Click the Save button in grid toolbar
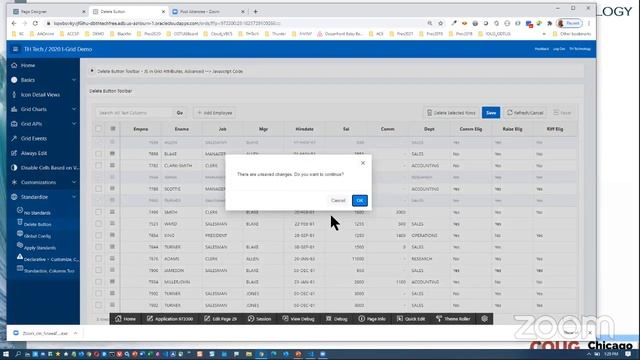The width and height of the screenshot is (640, 360). [491, 113]
